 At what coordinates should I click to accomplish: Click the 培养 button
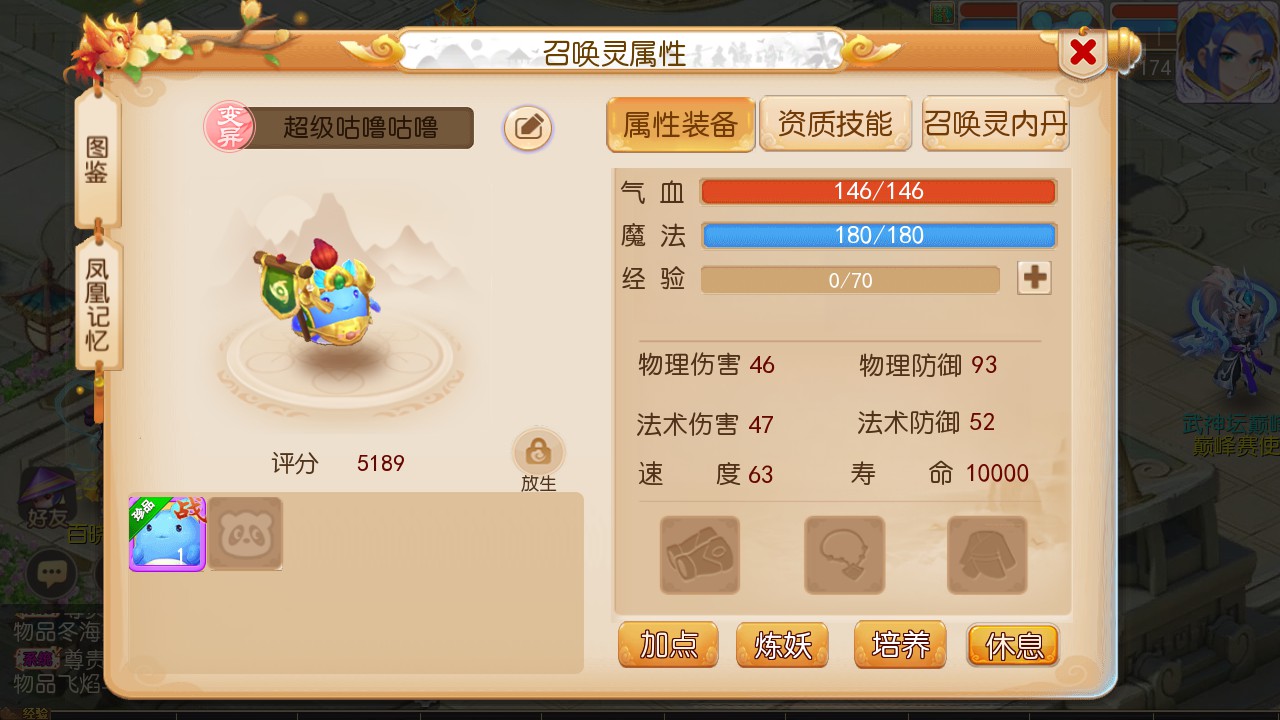click(x=900, y=645)
